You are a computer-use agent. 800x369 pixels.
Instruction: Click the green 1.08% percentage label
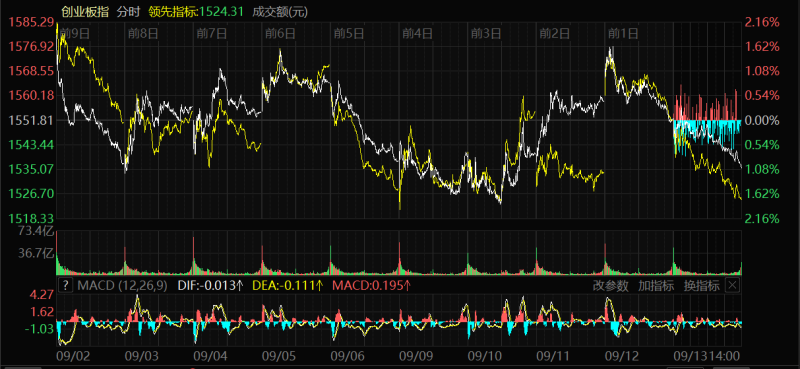pos(762,169)
